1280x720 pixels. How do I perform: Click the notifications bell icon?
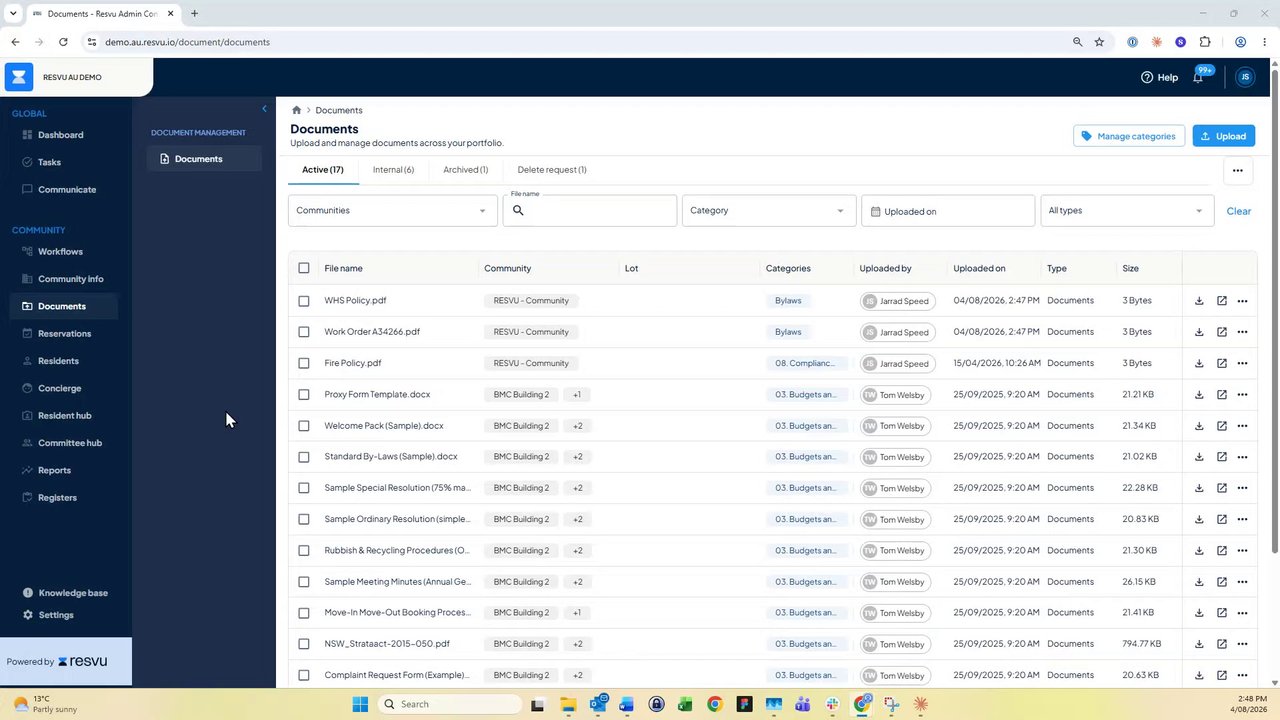pyautogui.click(x=1198, y=77)
